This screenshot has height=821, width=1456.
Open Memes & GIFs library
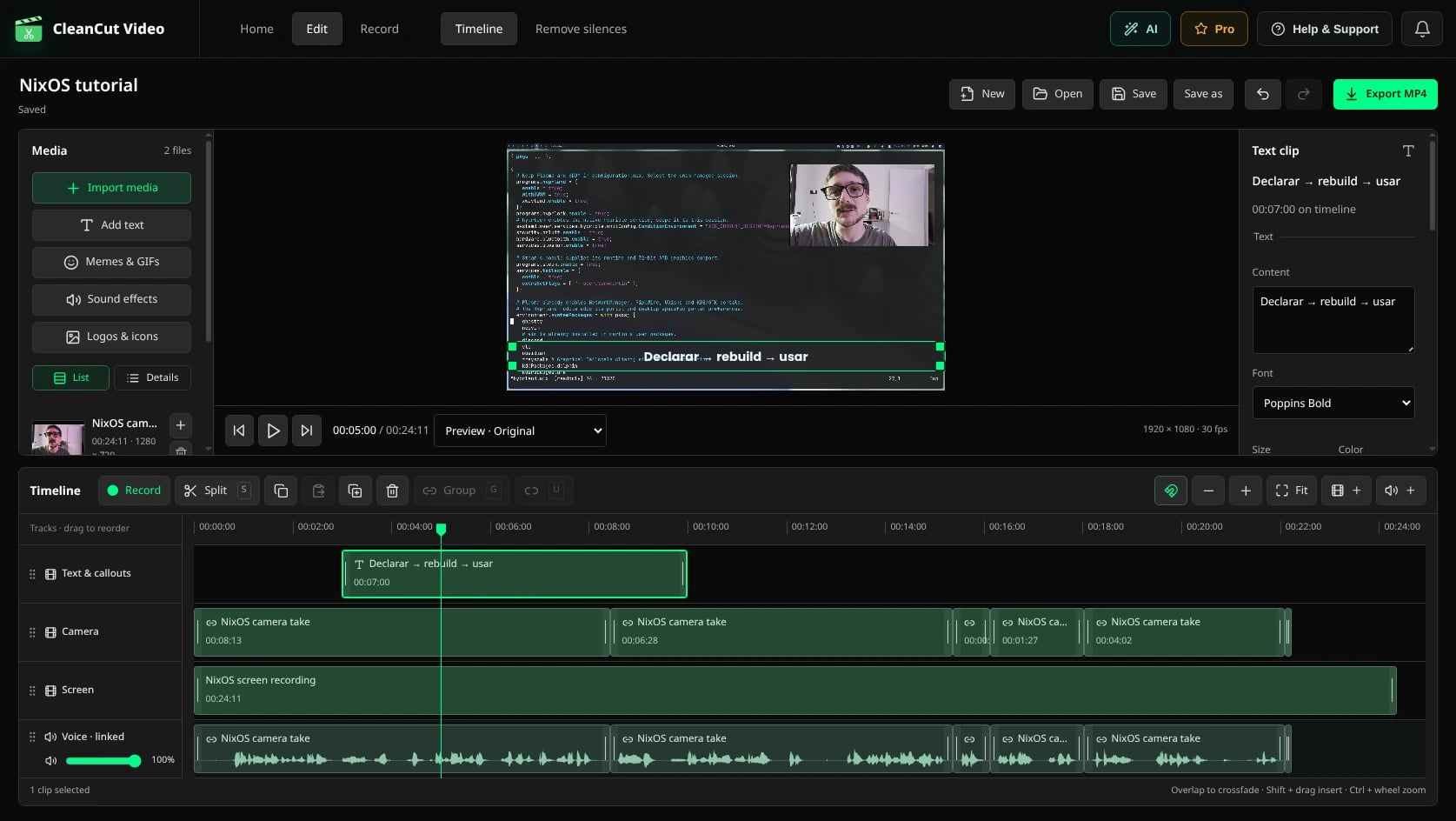pyautogui.click(x=111, y=262)
